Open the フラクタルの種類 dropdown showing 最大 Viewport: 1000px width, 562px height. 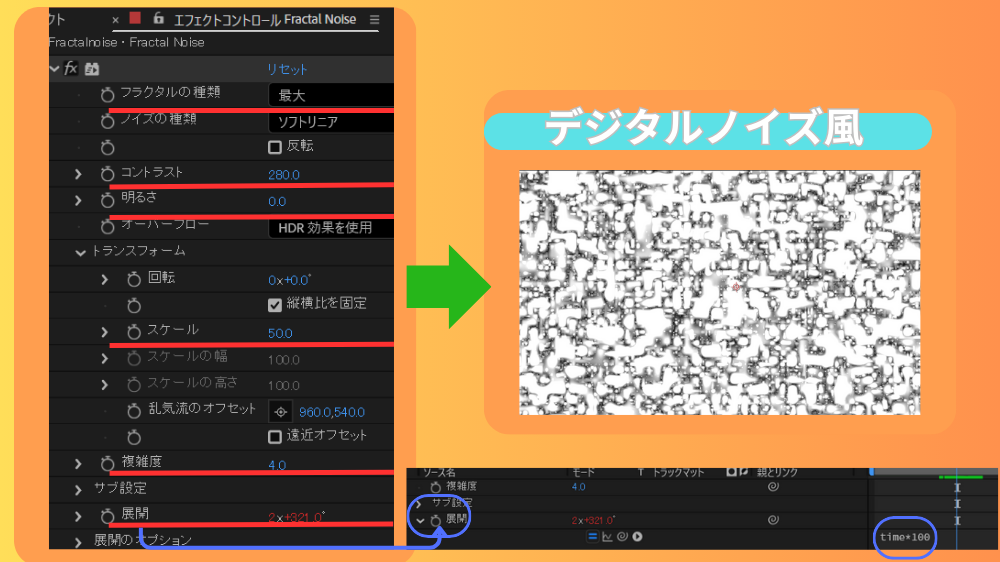click(330, 95)
